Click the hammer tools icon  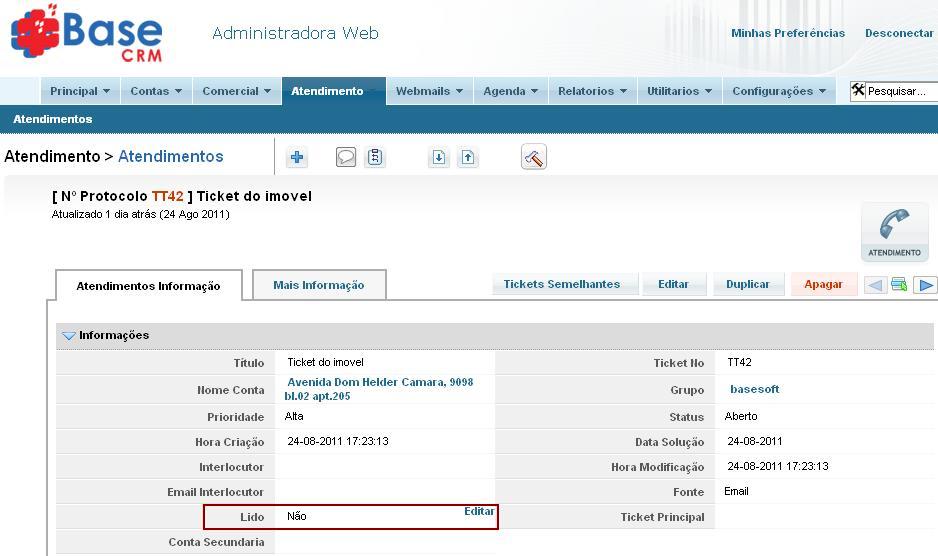534,157
